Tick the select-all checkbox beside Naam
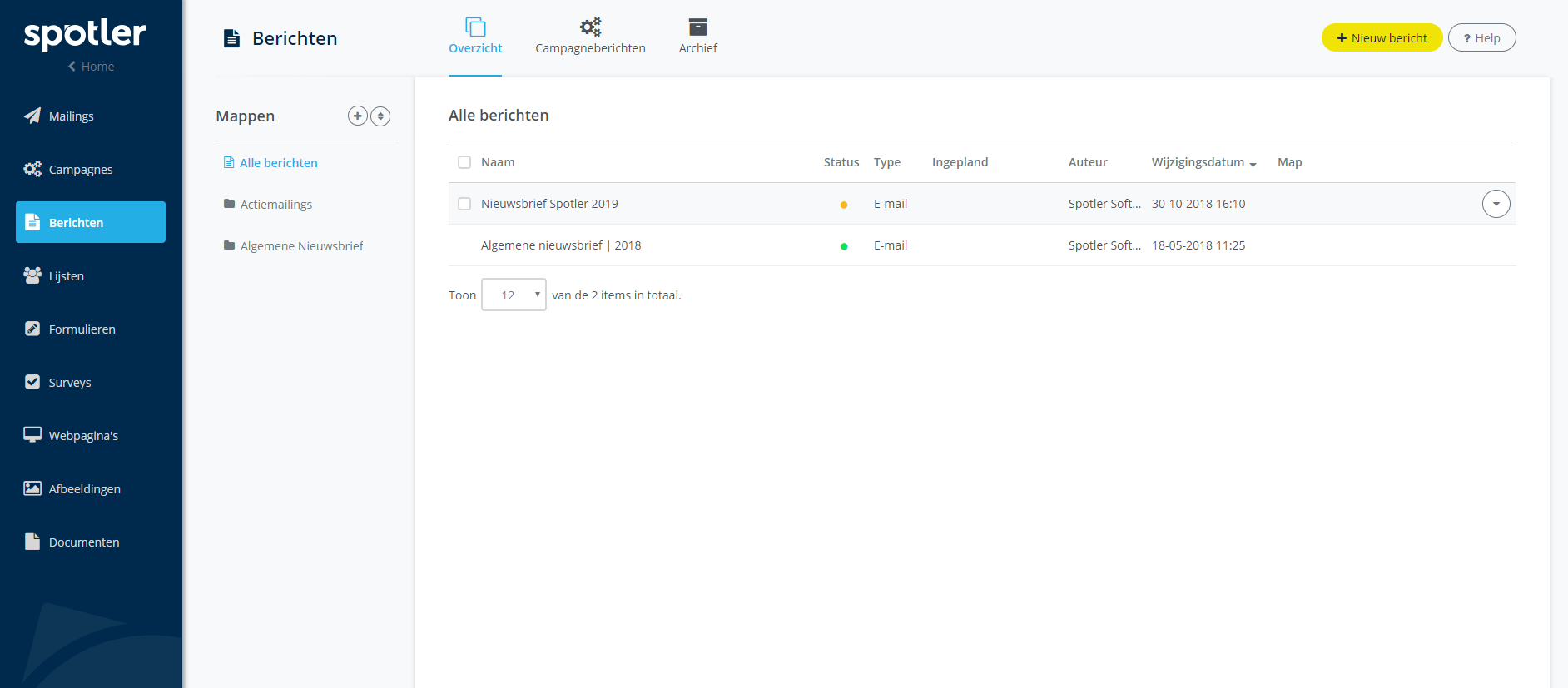Viewport: 1568px width, 688px height. (464, 162)
